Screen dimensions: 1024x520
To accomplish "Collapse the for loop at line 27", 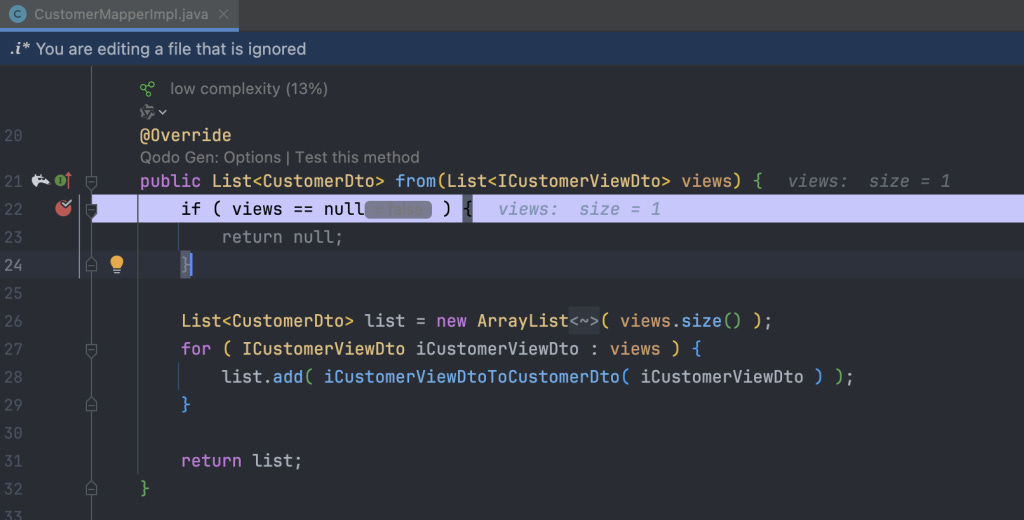I will pos(91,350).
